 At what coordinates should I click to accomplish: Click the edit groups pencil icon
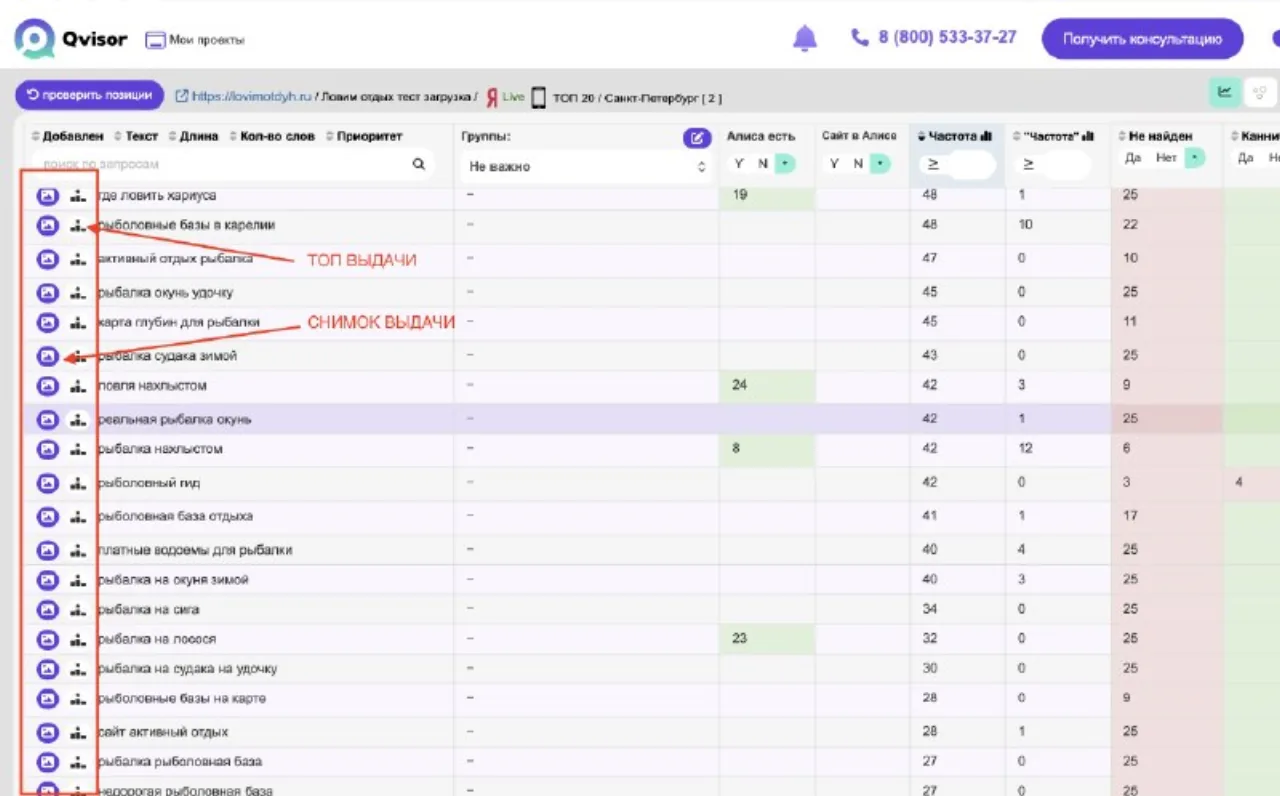point(697,138)
